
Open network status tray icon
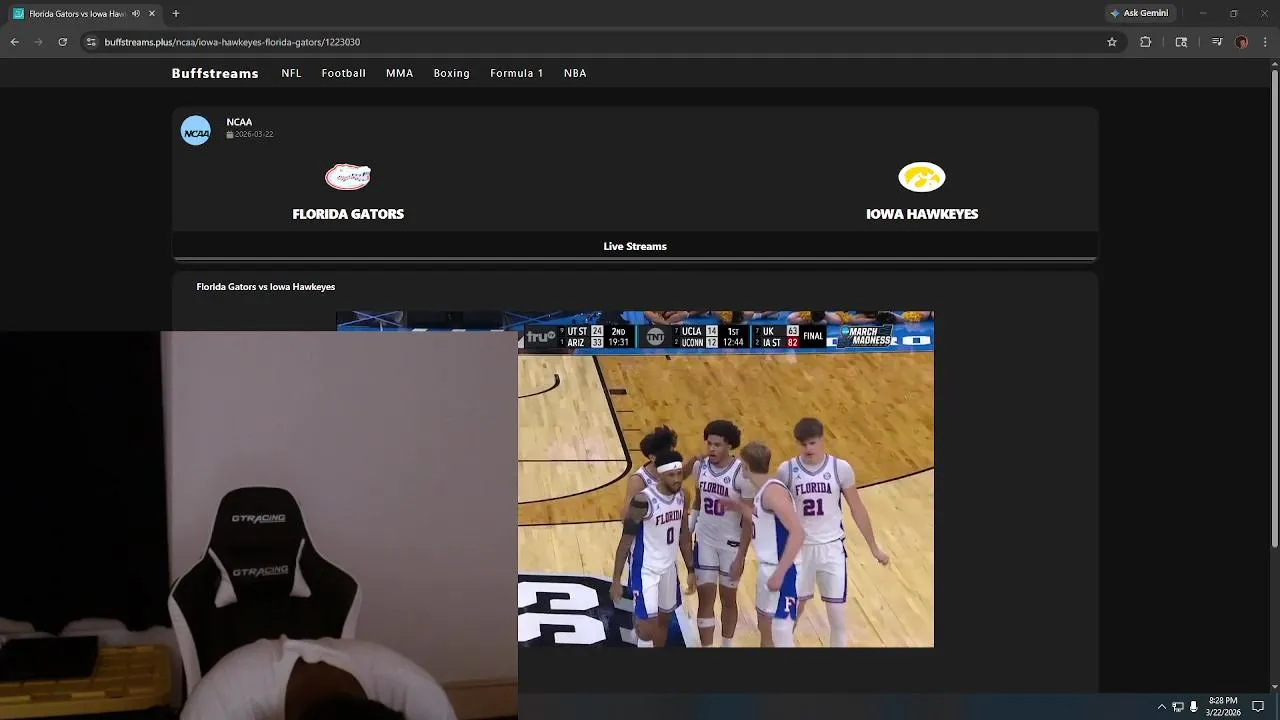pos(1178,707)
